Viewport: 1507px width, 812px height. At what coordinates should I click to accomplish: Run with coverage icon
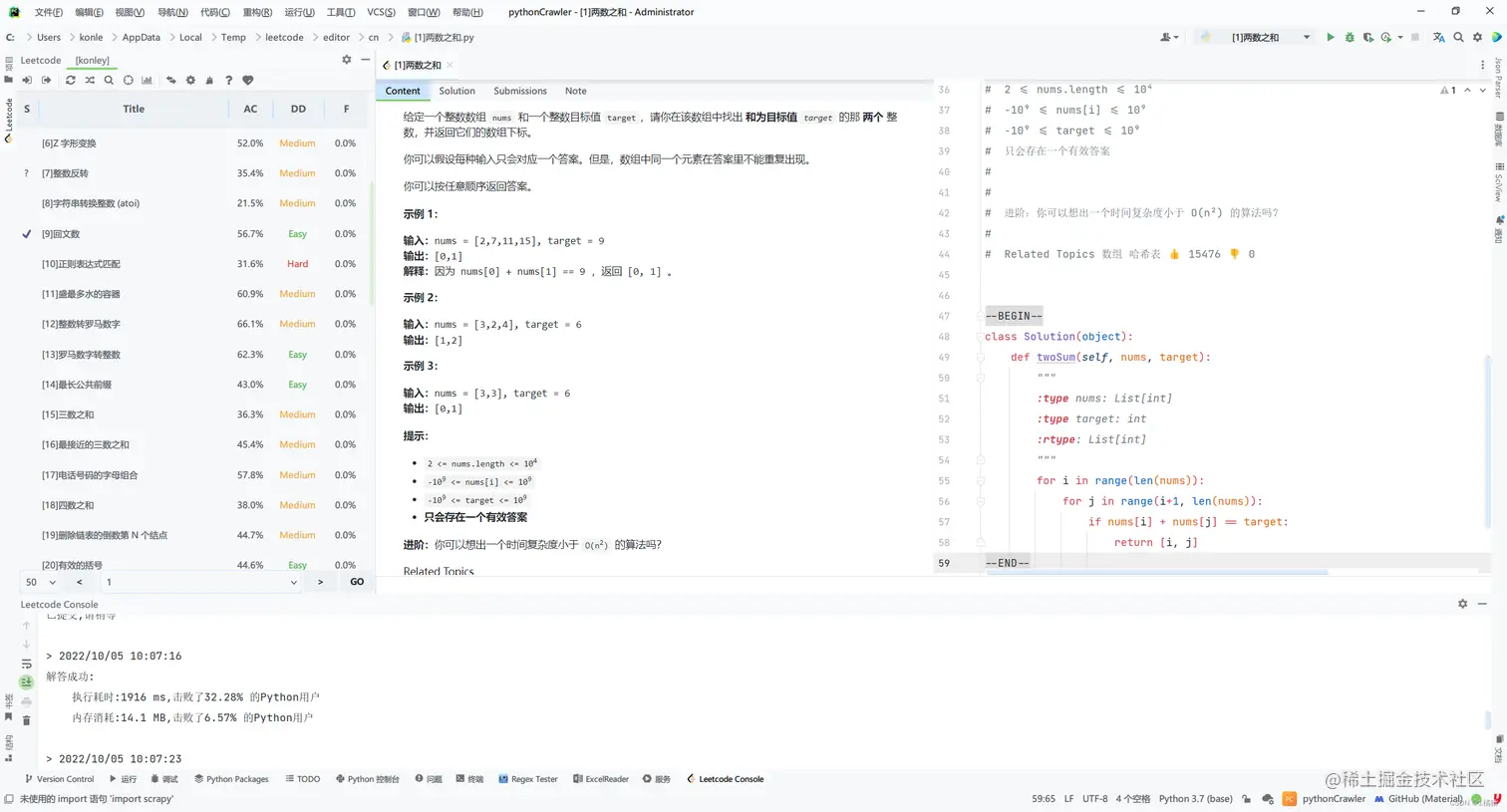[1368, 37]
